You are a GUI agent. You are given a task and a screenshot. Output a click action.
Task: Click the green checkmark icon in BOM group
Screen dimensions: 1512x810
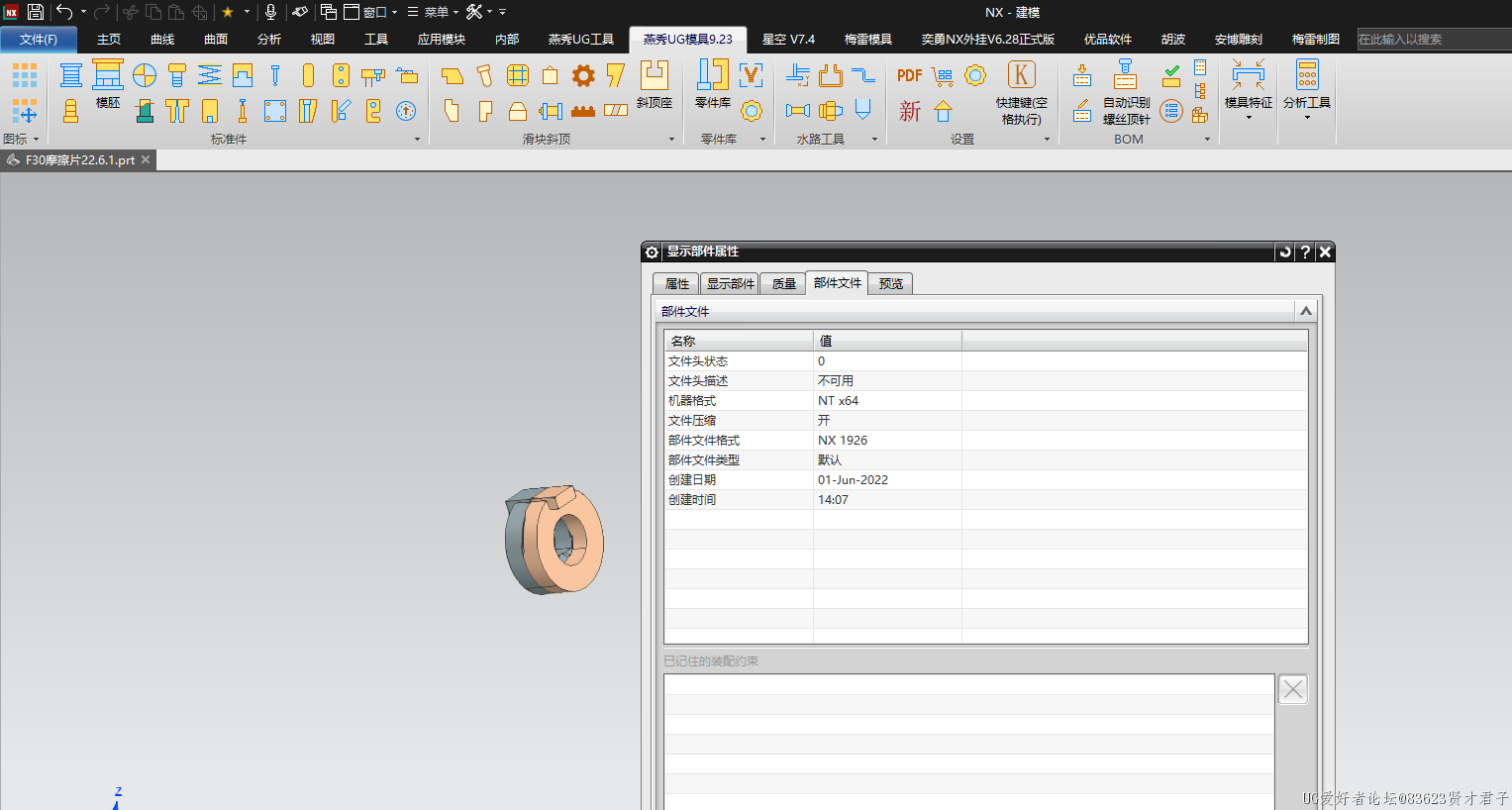[x=1171, y=75]
